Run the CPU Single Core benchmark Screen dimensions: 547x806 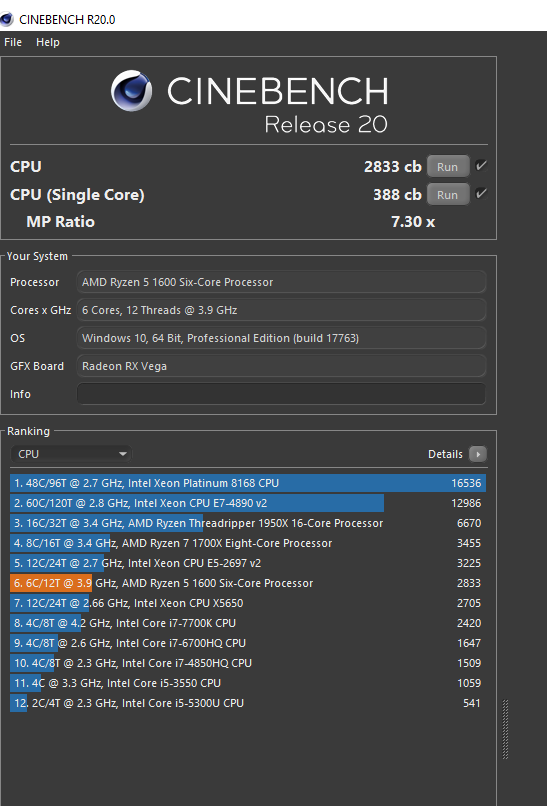[x=448, y=195]
